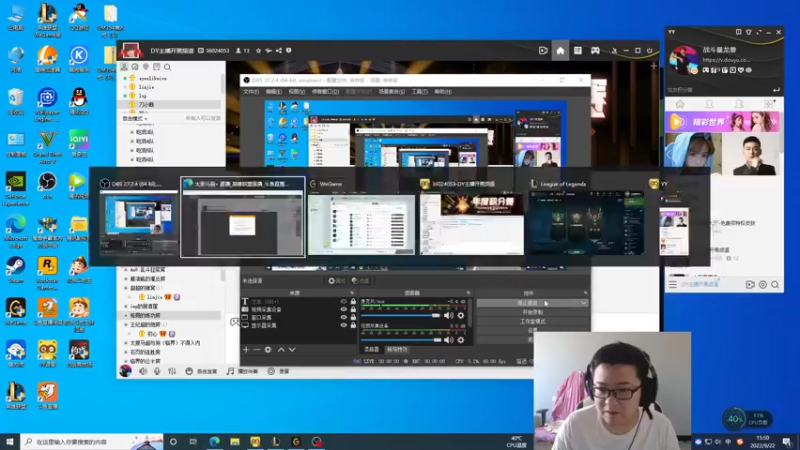The width and height of the screenshot is (800, 450).
Task: Click the Windows taskbar search box
Action: 92,442
